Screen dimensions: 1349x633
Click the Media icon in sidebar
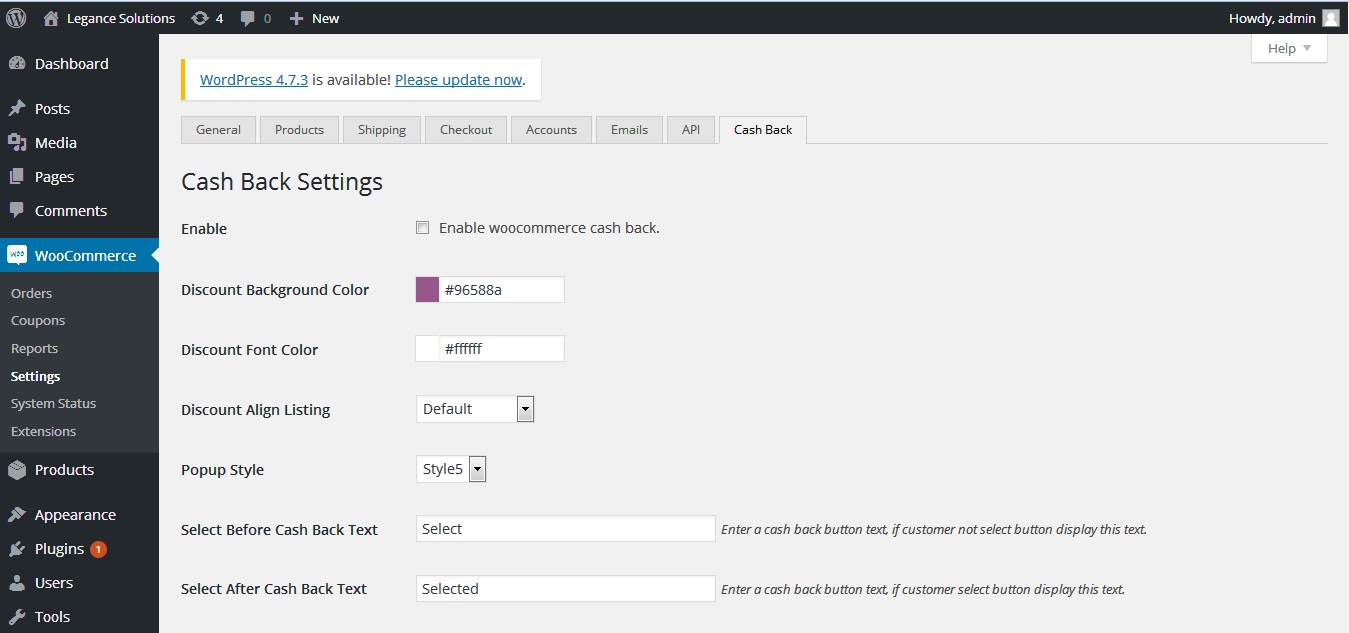[x=17, y=143]
